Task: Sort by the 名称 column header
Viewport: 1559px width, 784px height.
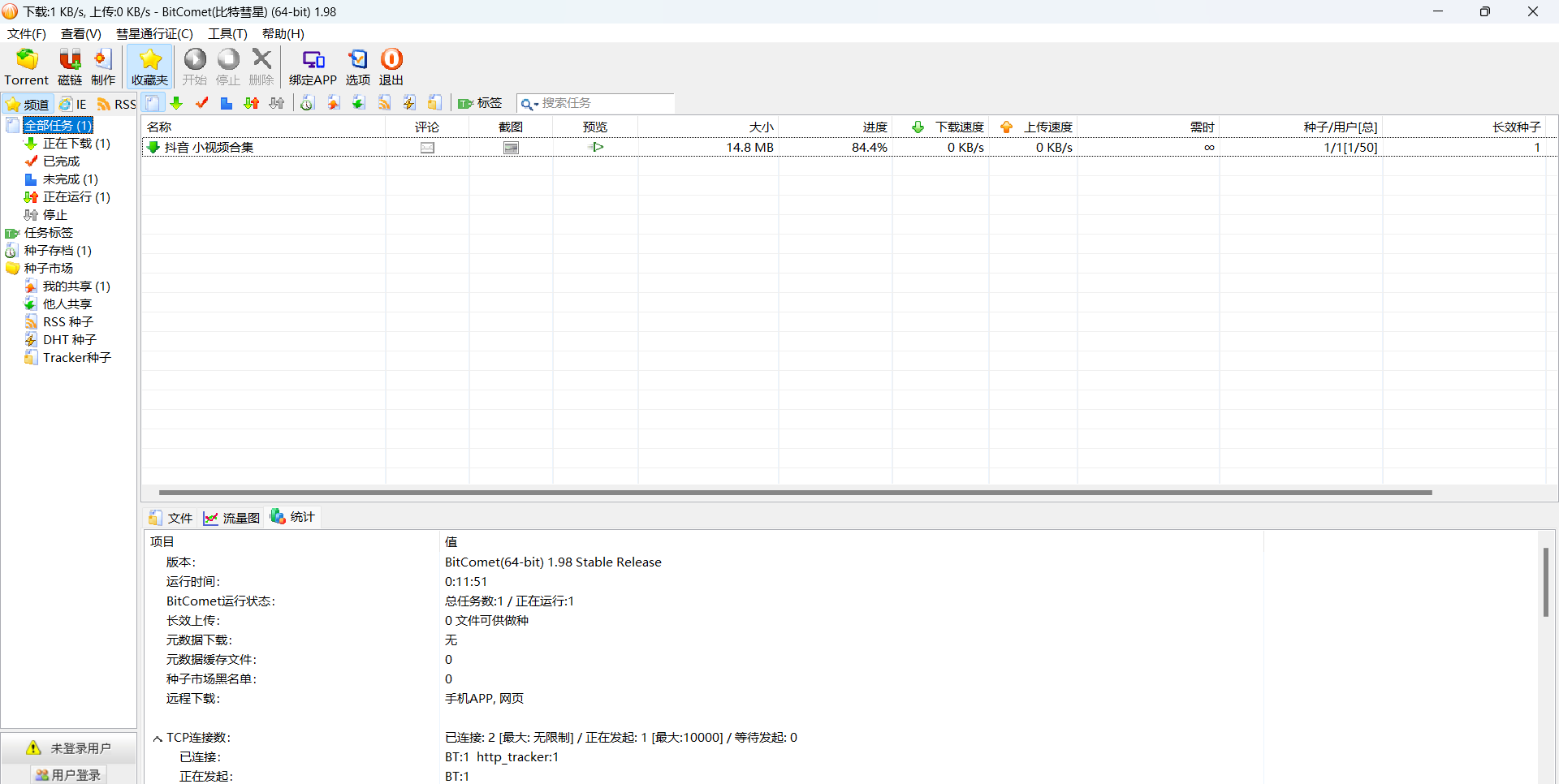Action: tap(264, 127)
